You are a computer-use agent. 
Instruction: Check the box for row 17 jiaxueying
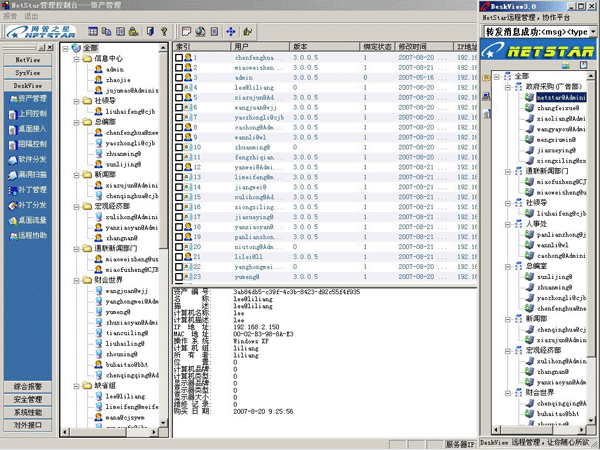(x=179, y=217)
